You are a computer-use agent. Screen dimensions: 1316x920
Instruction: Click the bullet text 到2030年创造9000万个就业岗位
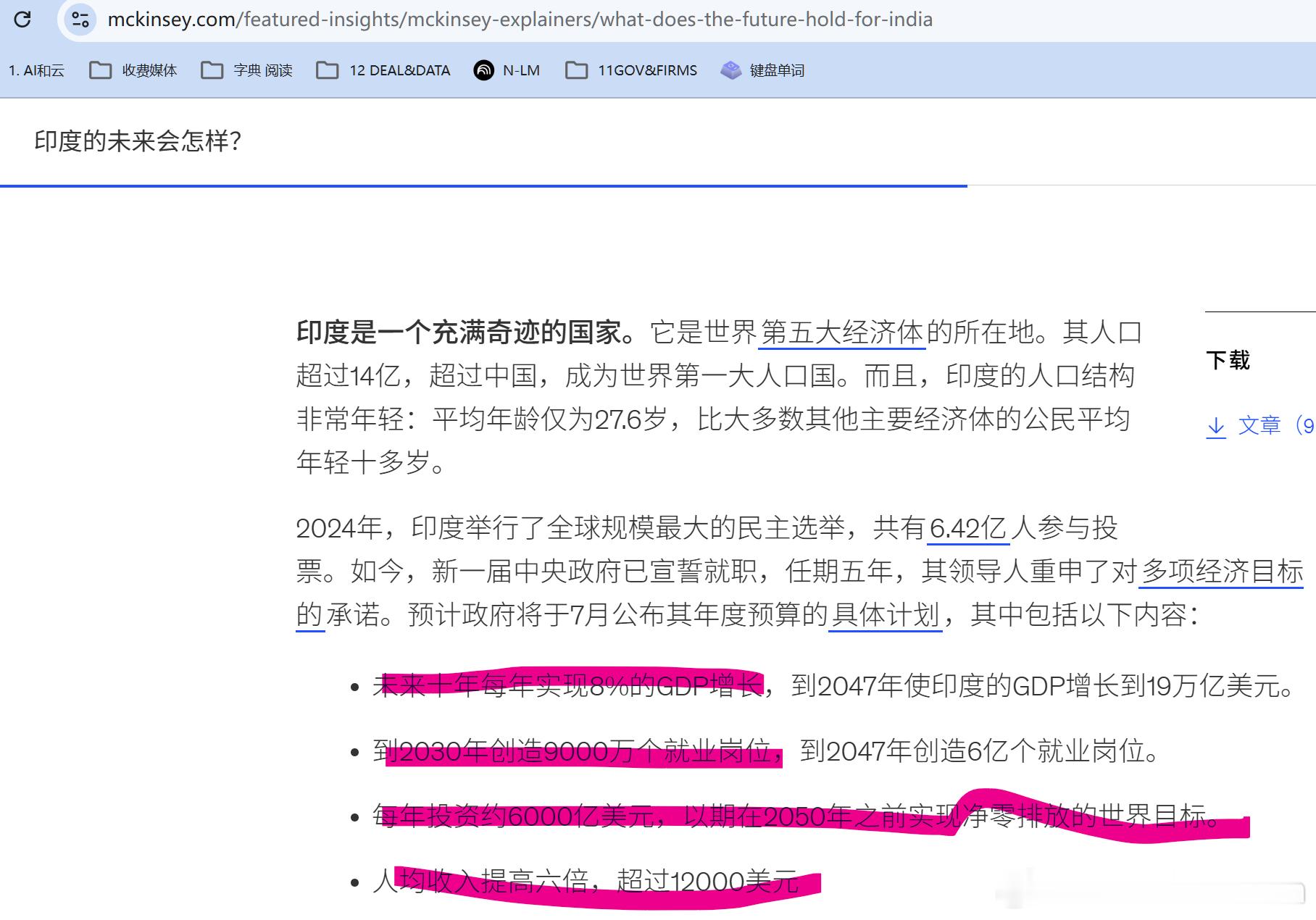pyautogui.click(x=572, y=752)
